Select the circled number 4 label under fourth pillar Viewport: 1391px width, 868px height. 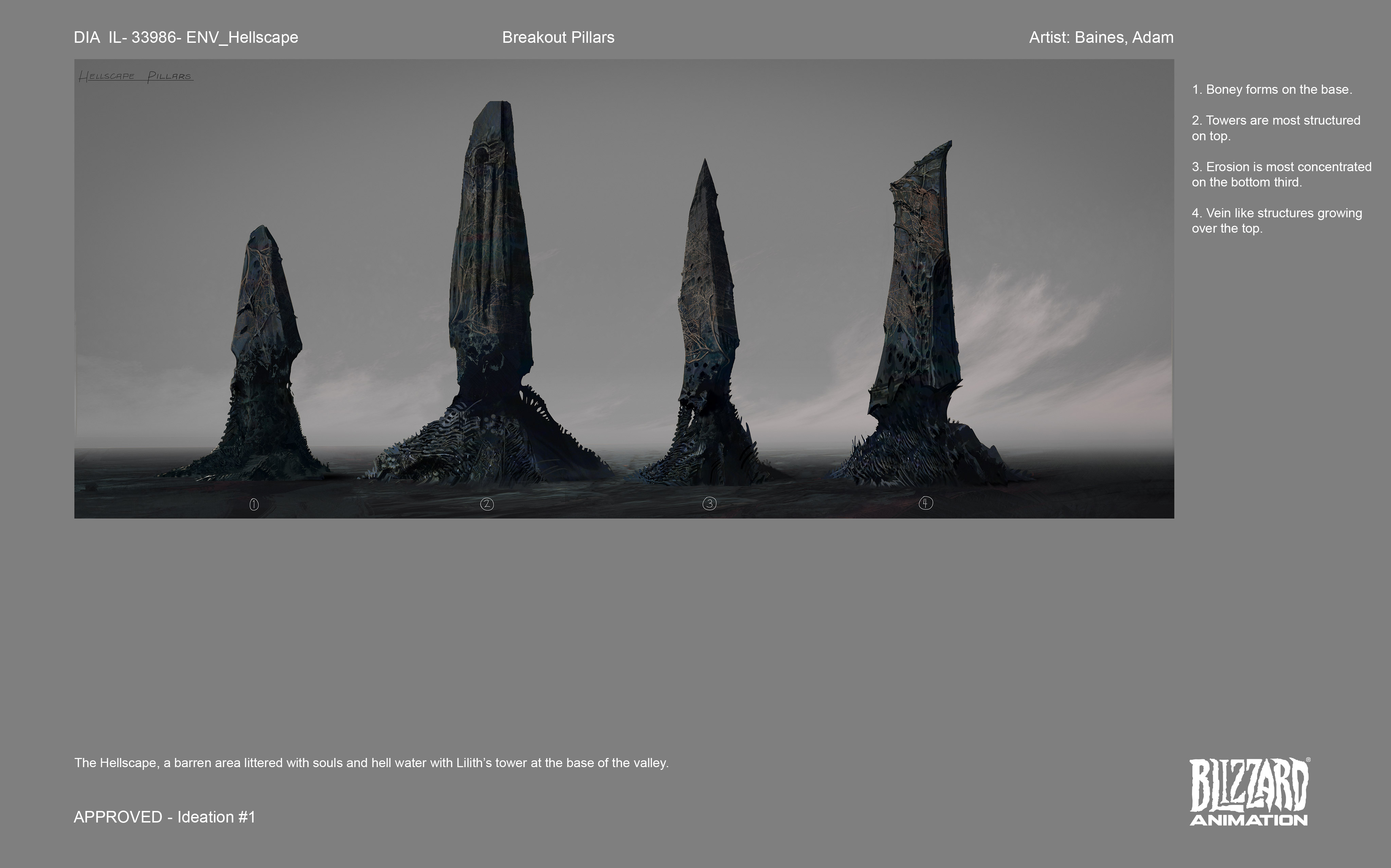(926, 504)
